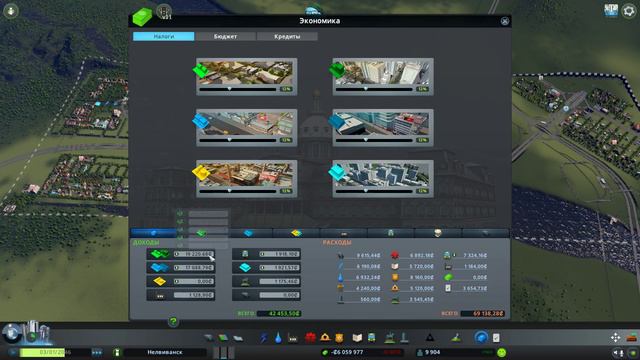Screen dimensions: 640x360
Task: Open the game options gear
Action: (x=629, y=11)
